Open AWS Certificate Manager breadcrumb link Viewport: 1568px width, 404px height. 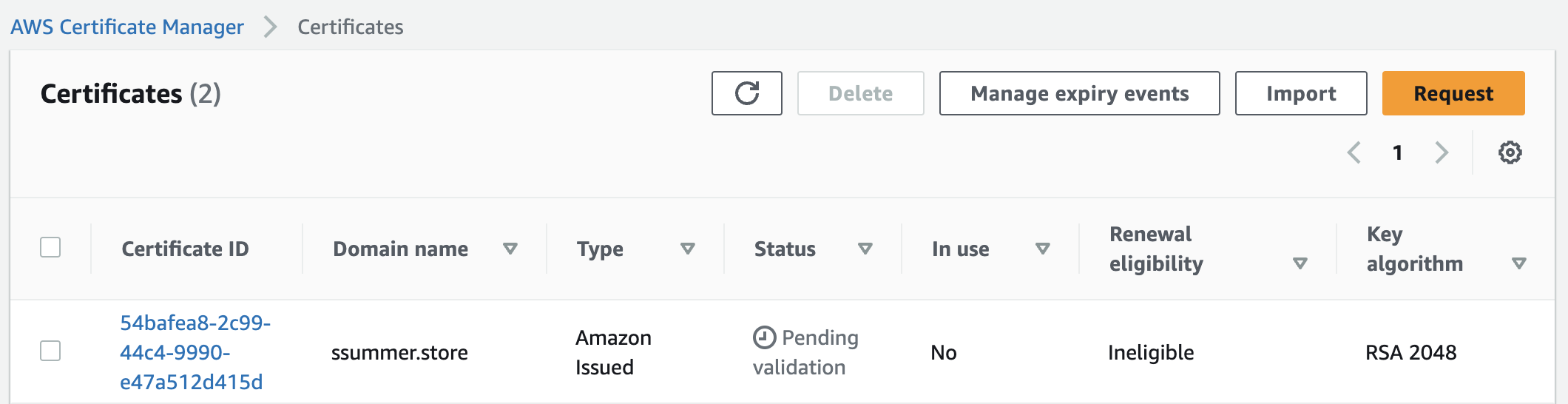point(126,27)
